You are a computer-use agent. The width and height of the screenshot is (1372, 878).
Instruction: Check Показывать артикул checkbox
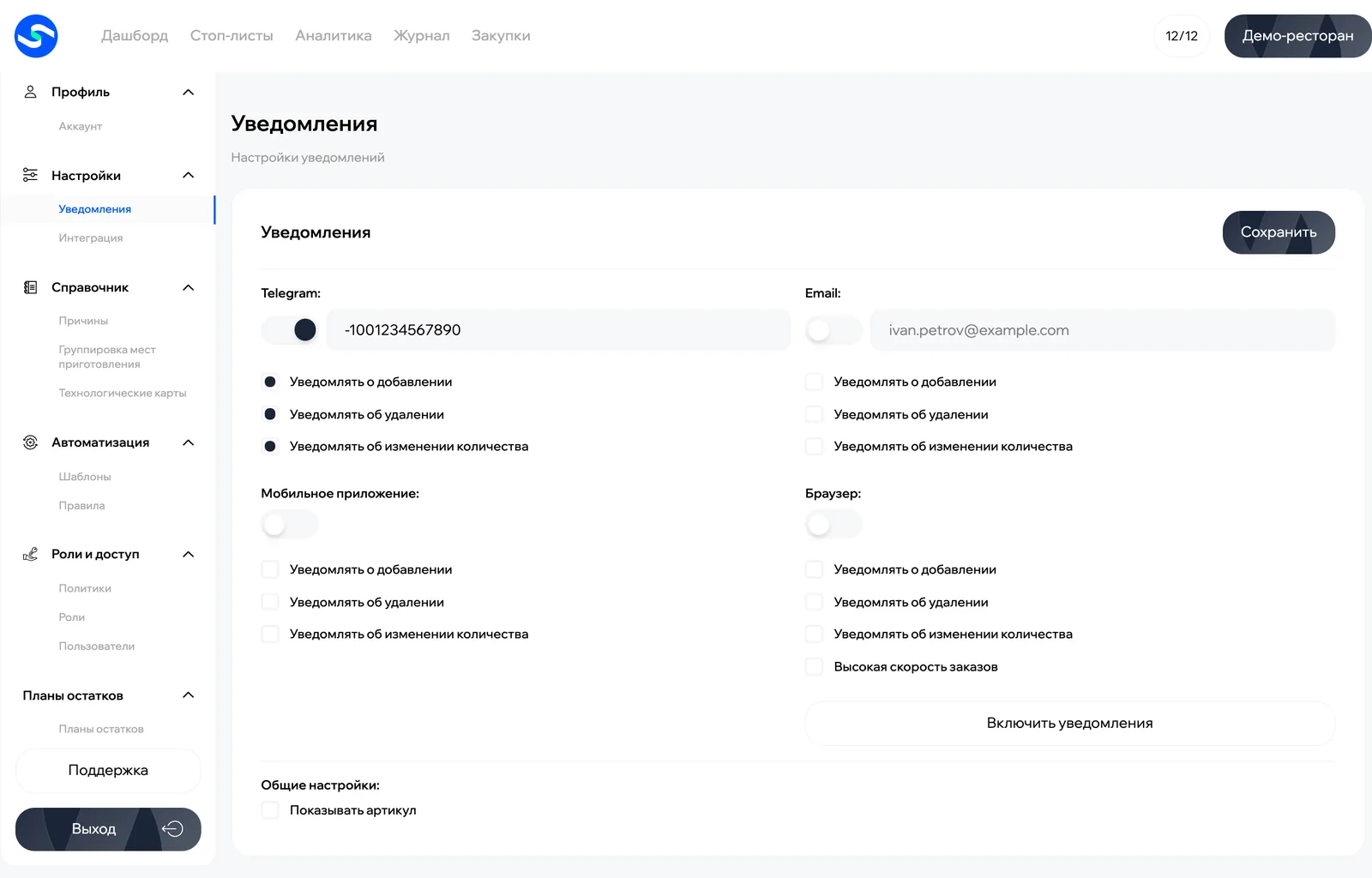point(270,810)
